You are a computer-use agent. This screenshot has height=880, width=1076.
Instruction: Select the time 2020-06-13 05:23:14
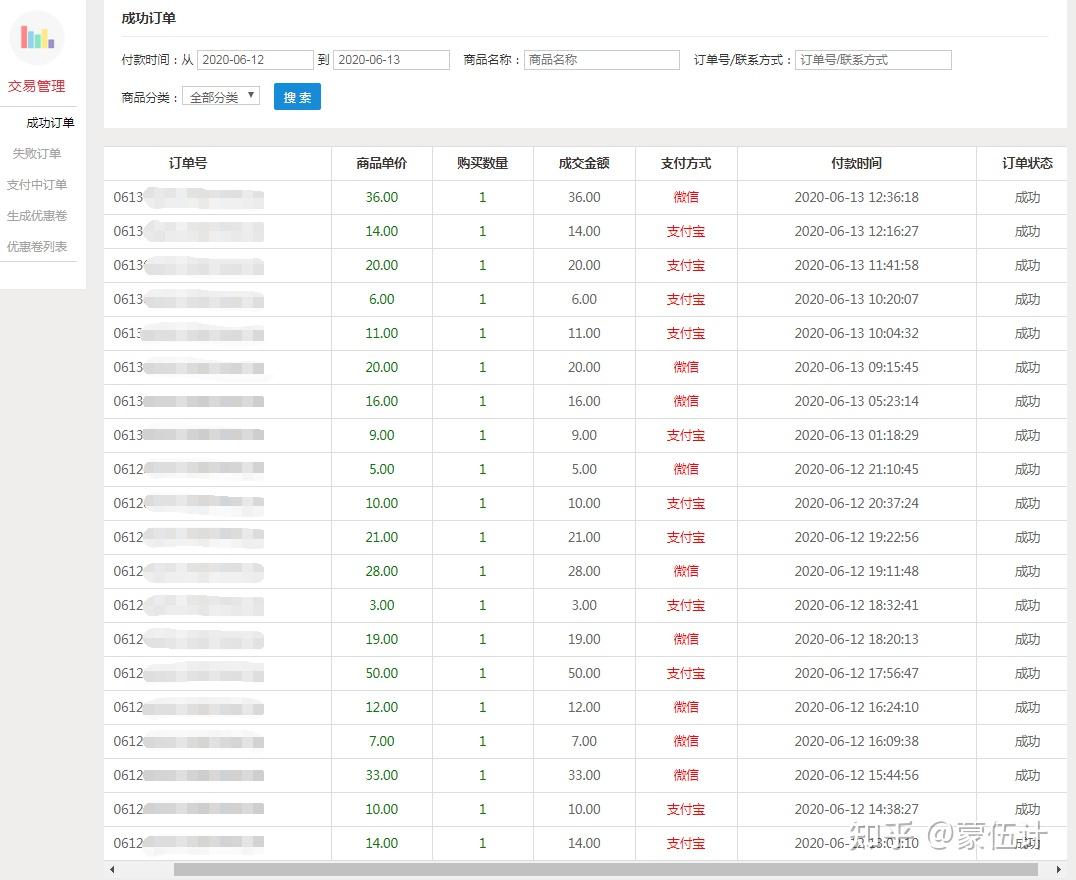coord(856,401)
